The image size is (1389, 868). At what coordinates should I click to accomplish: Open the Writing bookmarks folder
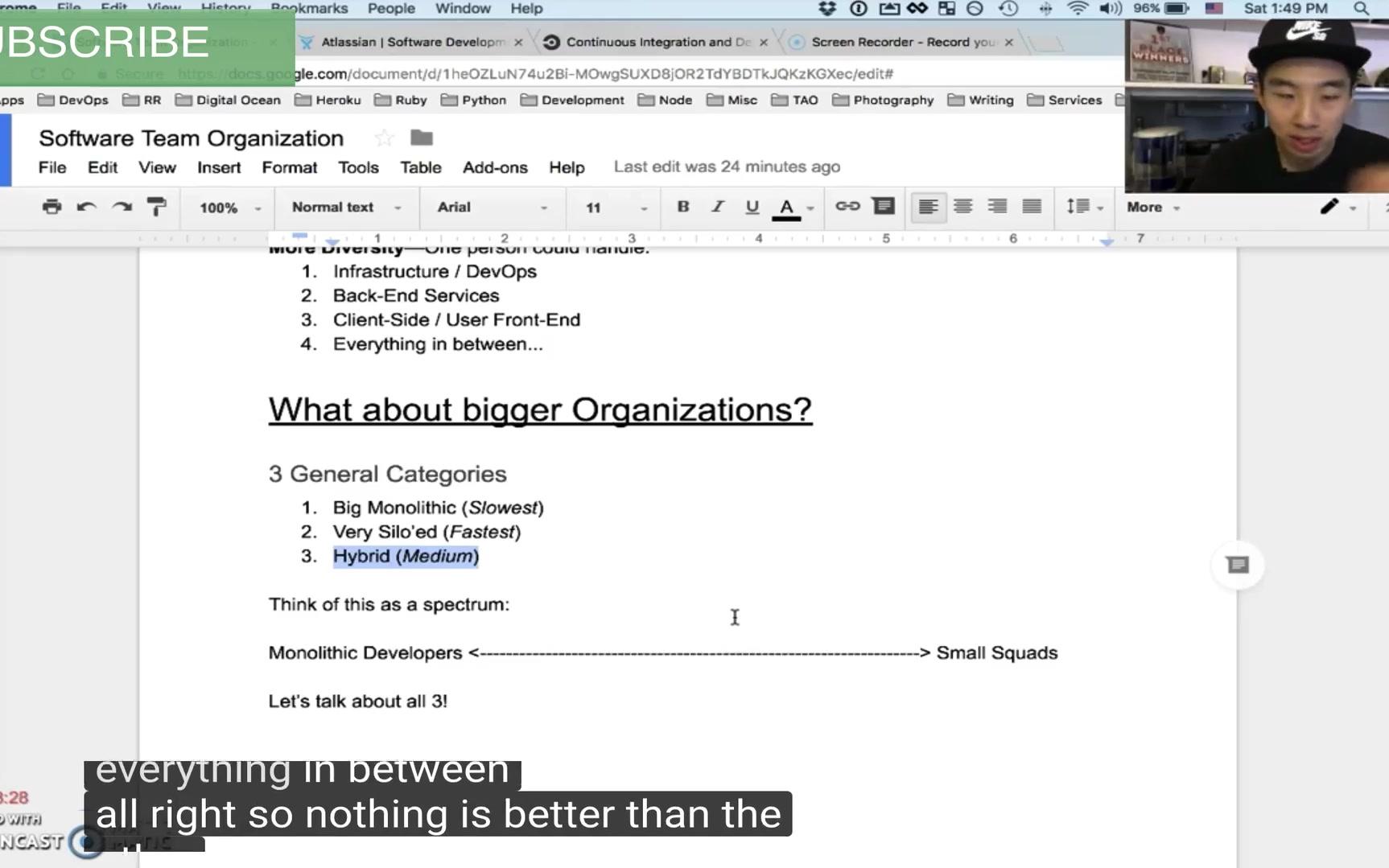click(980, 100)
